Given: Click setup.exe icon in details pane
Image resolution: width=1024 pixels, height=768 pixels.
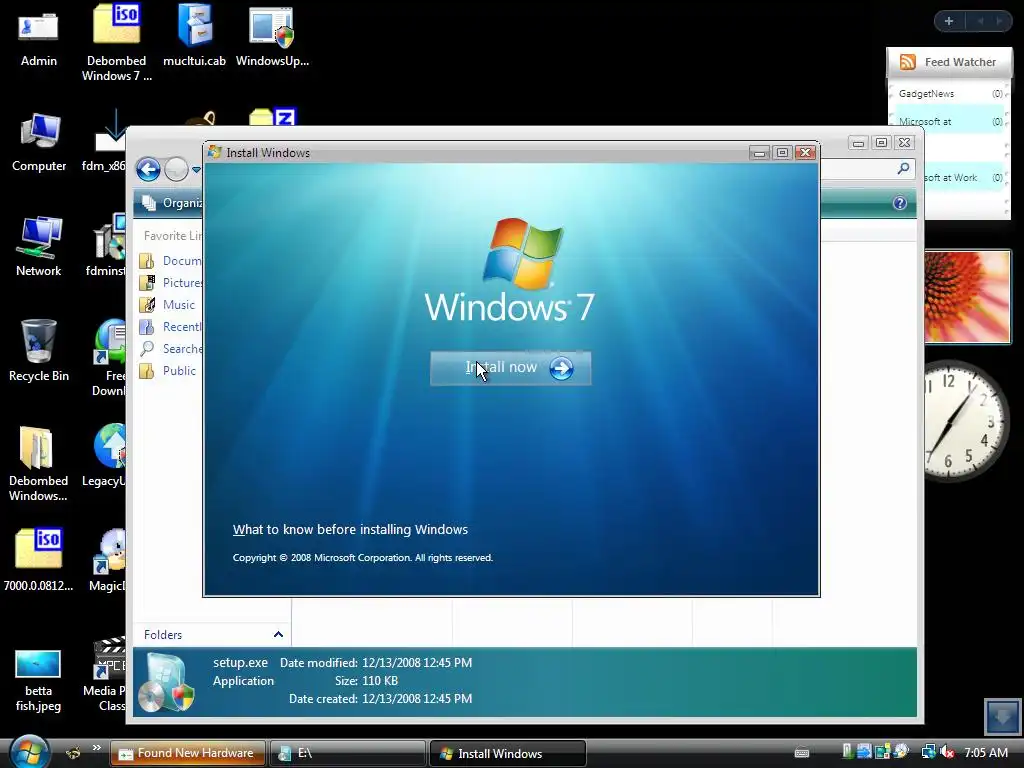Looking at the screenshot, I should click(x=168, y=682).
